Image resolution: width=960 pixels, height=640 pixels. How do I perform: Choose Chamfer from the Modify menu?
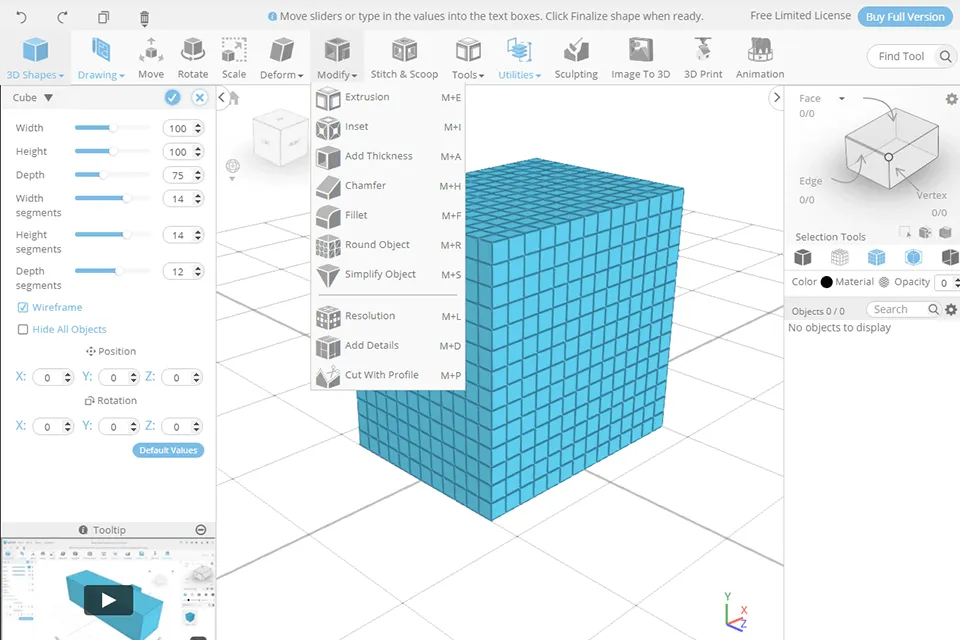[365, 186]
